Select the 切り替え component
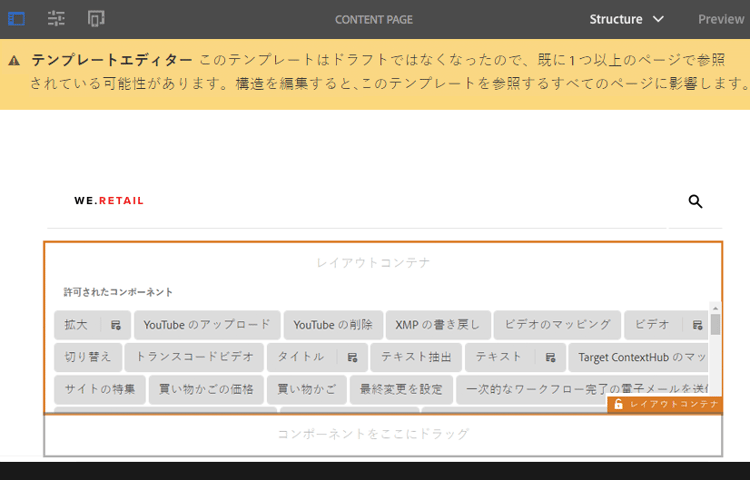This screenshot has width=750, height=480. (88, 357)
